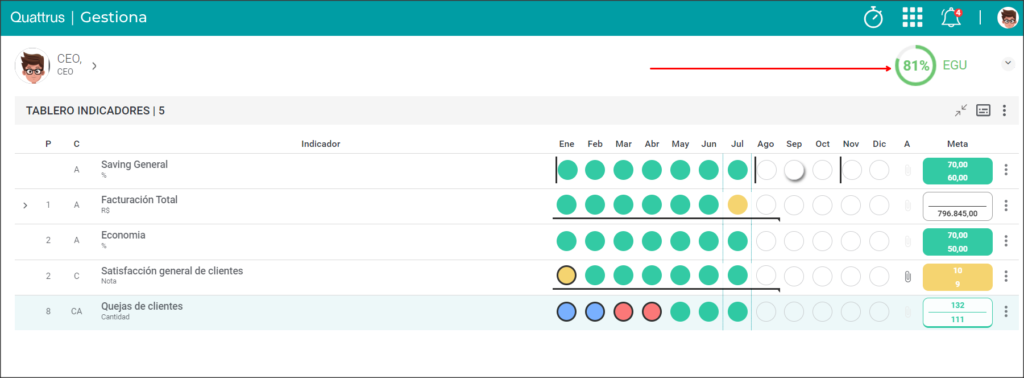
Task: Open the notifications bell
Action: point(952,18)
